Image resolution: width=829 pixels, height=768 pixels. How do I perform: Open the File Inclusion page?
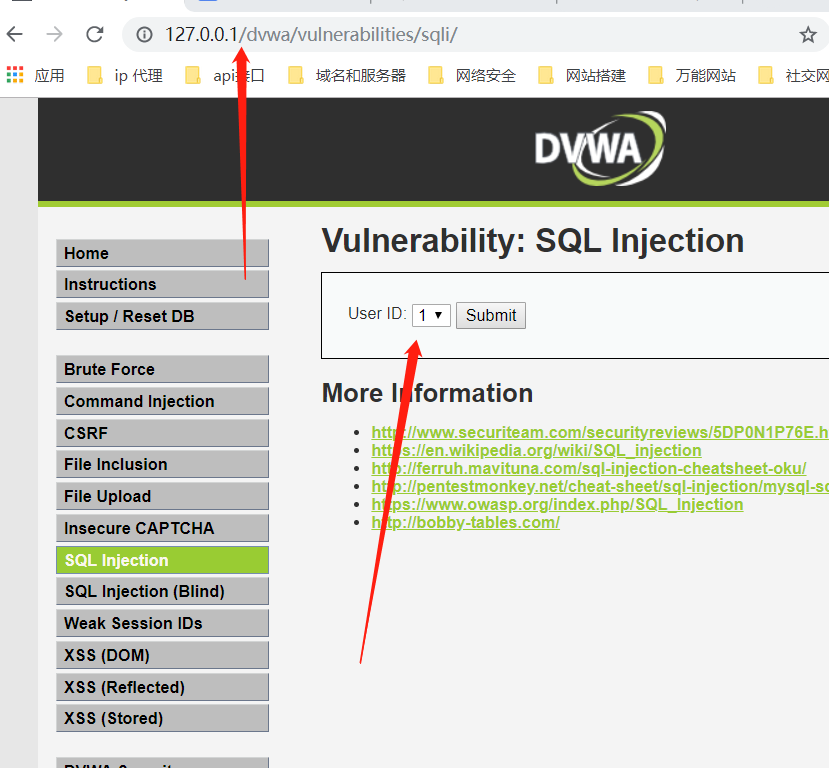pyautogui.click(x=162, y=464)
